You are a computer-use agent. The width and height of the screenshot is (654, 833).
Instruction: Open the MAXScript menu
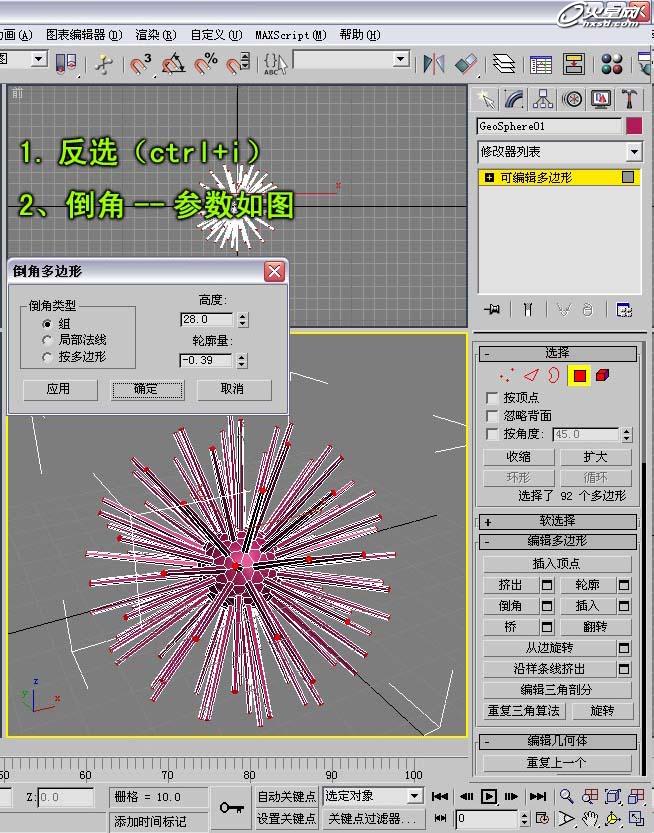click(290, 34)
